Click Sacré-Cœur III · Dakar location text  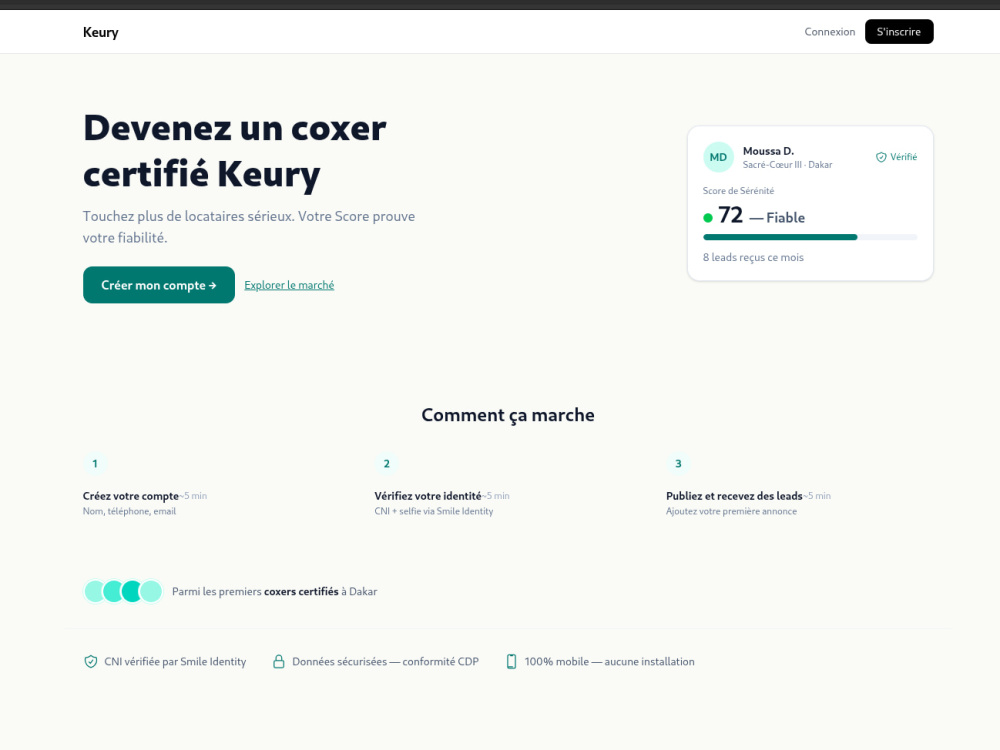point(788,165)
